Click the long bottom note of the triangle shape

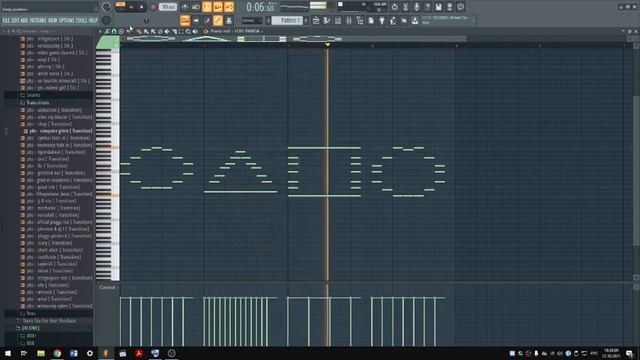click(240, 191)
